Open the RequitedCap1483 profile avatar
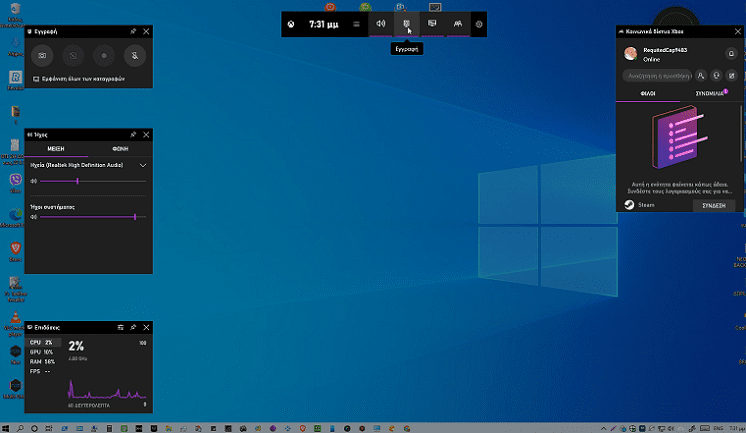 pos(630,54)
